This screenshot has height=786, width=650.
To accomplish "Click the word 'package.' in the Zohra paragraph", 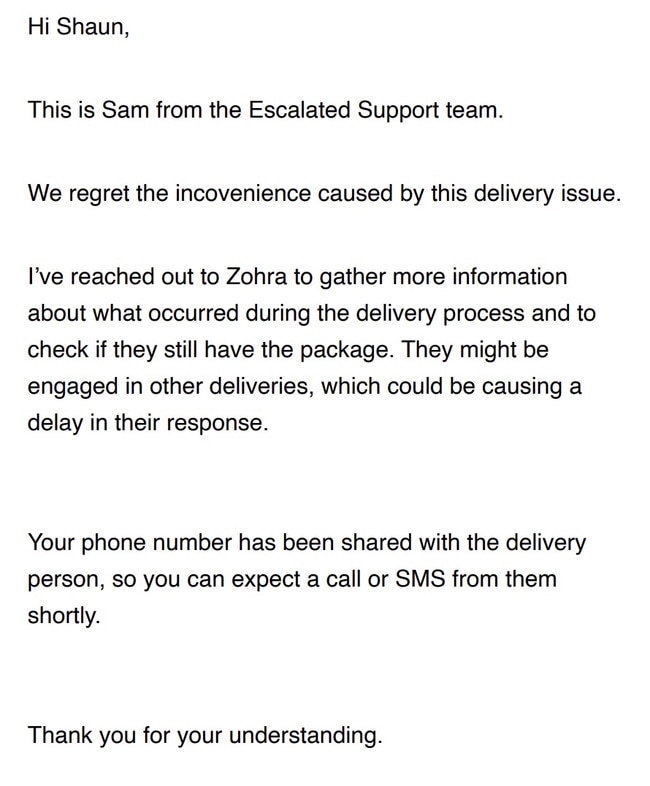I will tap(345, 350).
